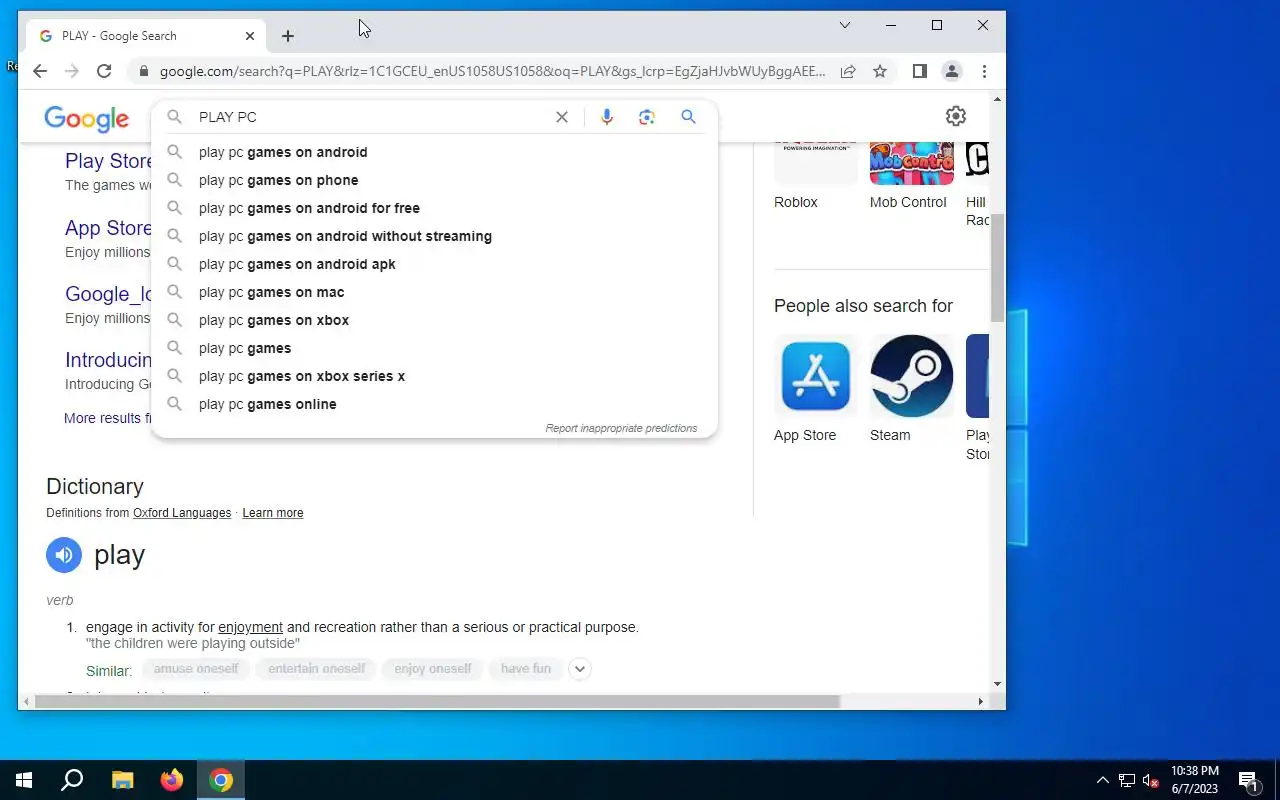The height and width of the screenshot is (800, 1280).
Task: Select the 'have fun' synonym chip
Action: 526,669
